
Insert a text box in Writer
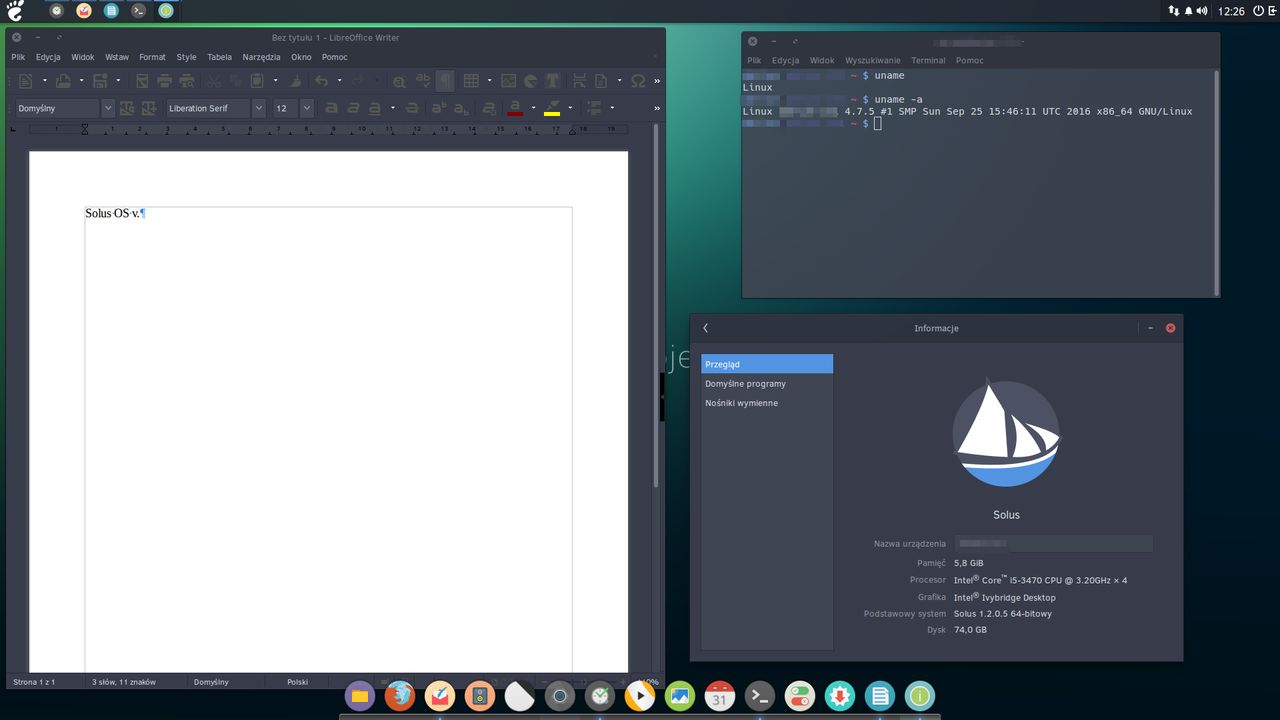pyautogui.click(x=553, y=80)
